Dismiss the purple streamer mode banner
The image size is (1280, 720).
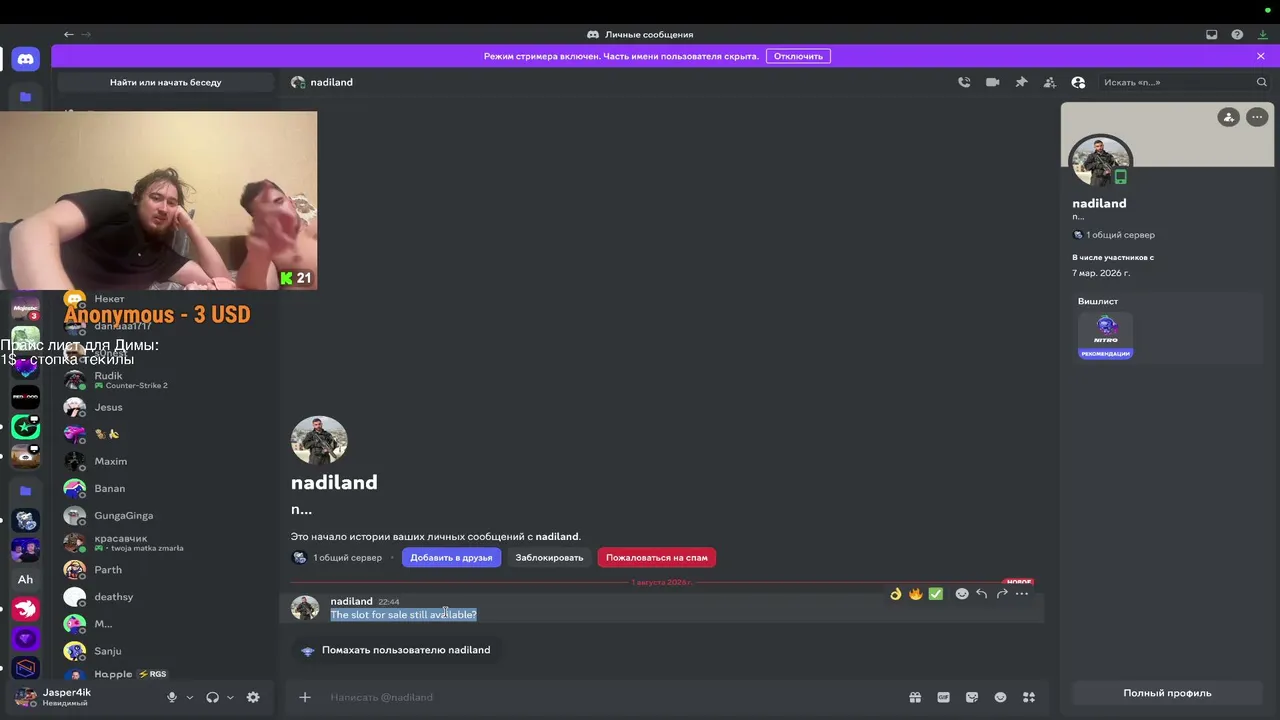point(1261,56)
